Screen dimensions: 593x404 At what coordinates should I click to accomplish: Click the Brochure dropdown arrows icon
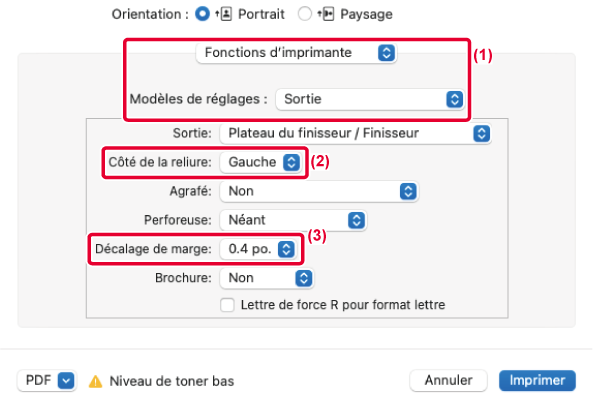tap(304, 278)
